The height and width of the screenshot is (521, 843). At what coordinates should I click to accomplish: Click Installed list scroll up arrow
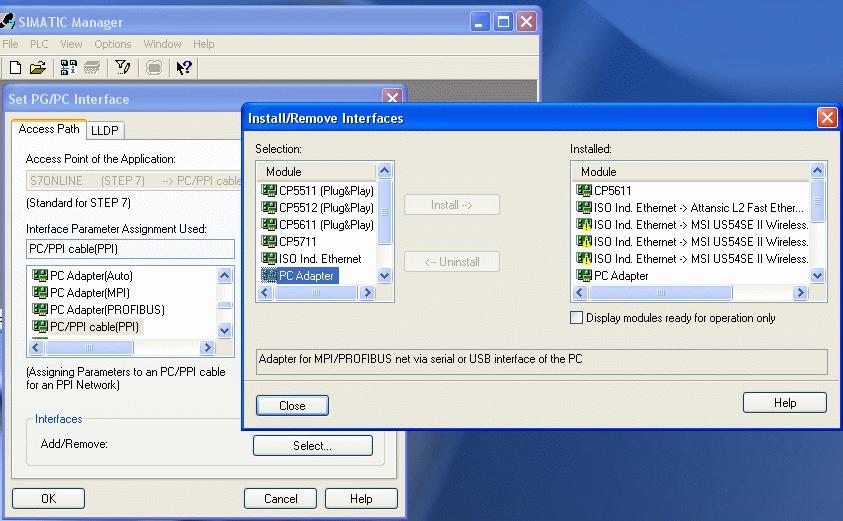tap(817, 171)
